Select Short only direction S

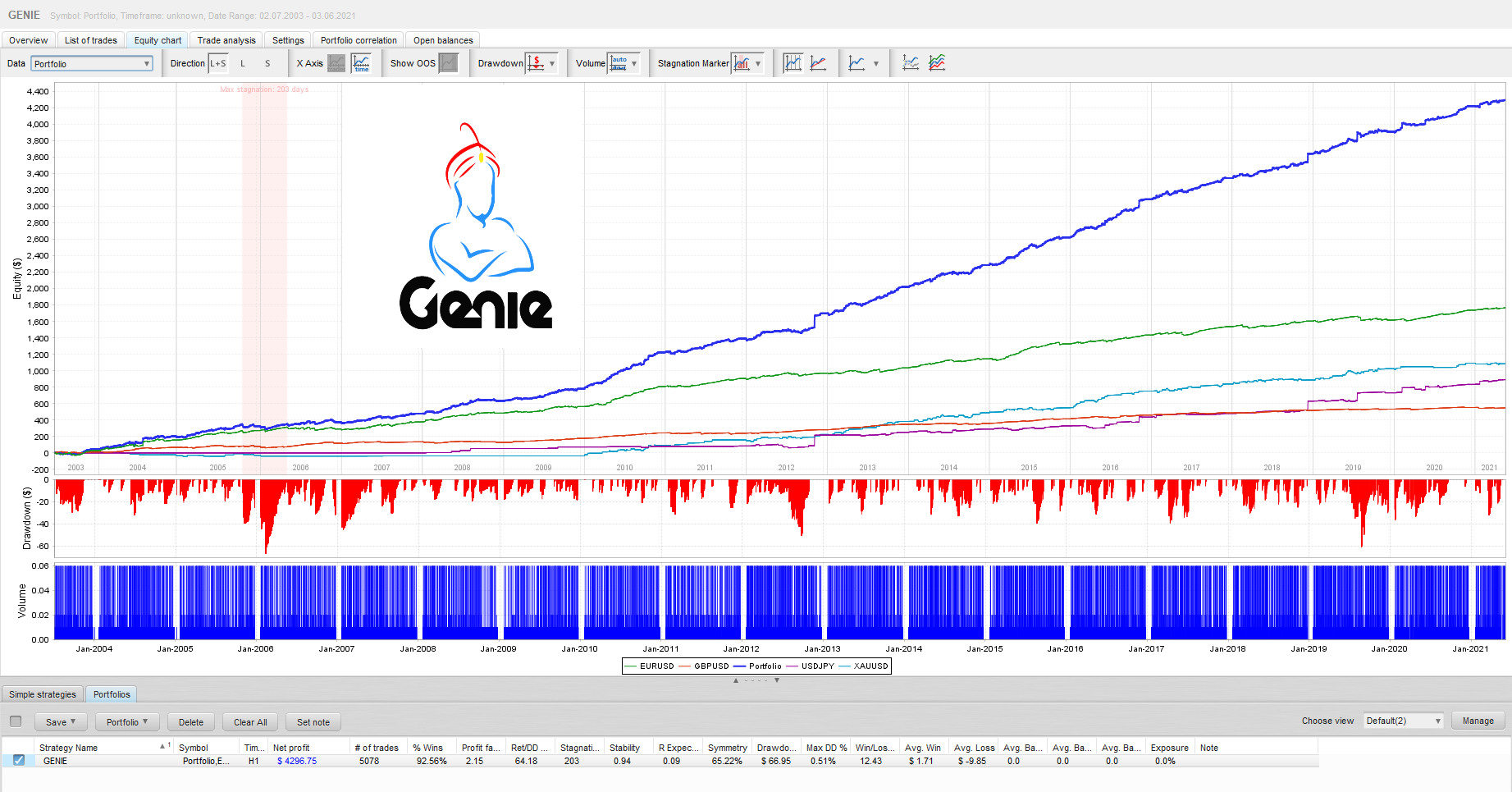click(267, 63)
